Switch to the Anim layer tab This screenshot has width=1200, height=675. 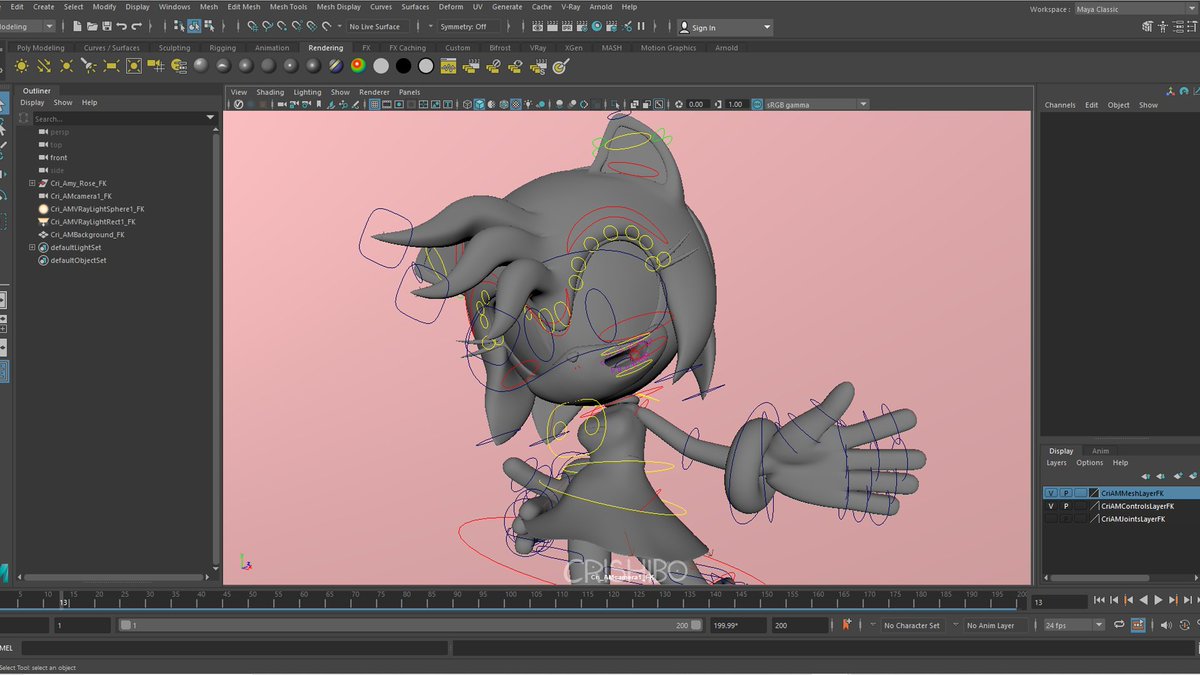click(x=1100, y=451)
